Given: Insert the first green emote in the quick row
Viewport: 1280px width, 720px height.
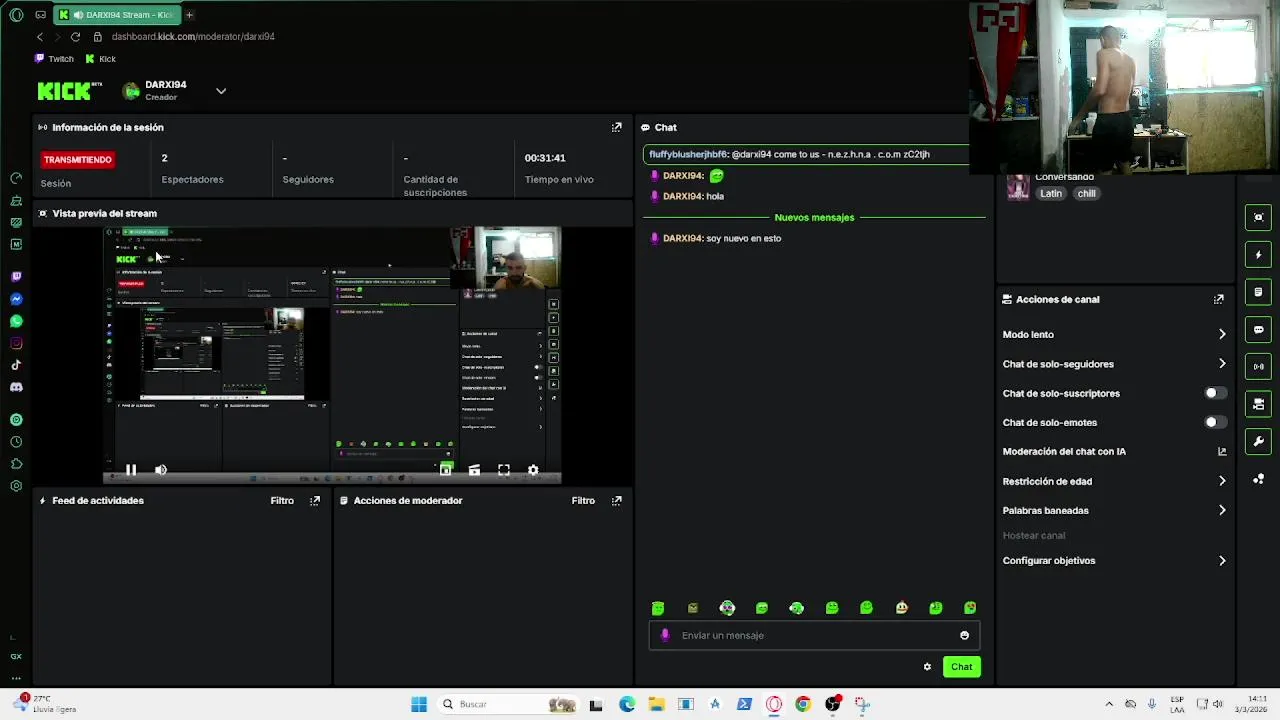Looking at the screenshot, I should tap(658, 608).
